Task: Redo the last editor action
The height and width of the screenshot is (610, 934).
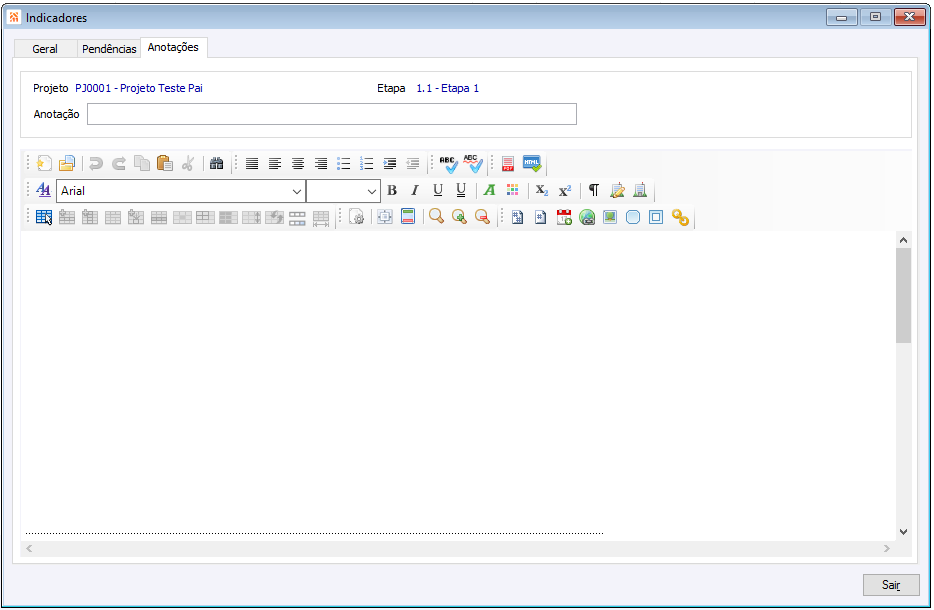Action: click(x=119, y=163)
